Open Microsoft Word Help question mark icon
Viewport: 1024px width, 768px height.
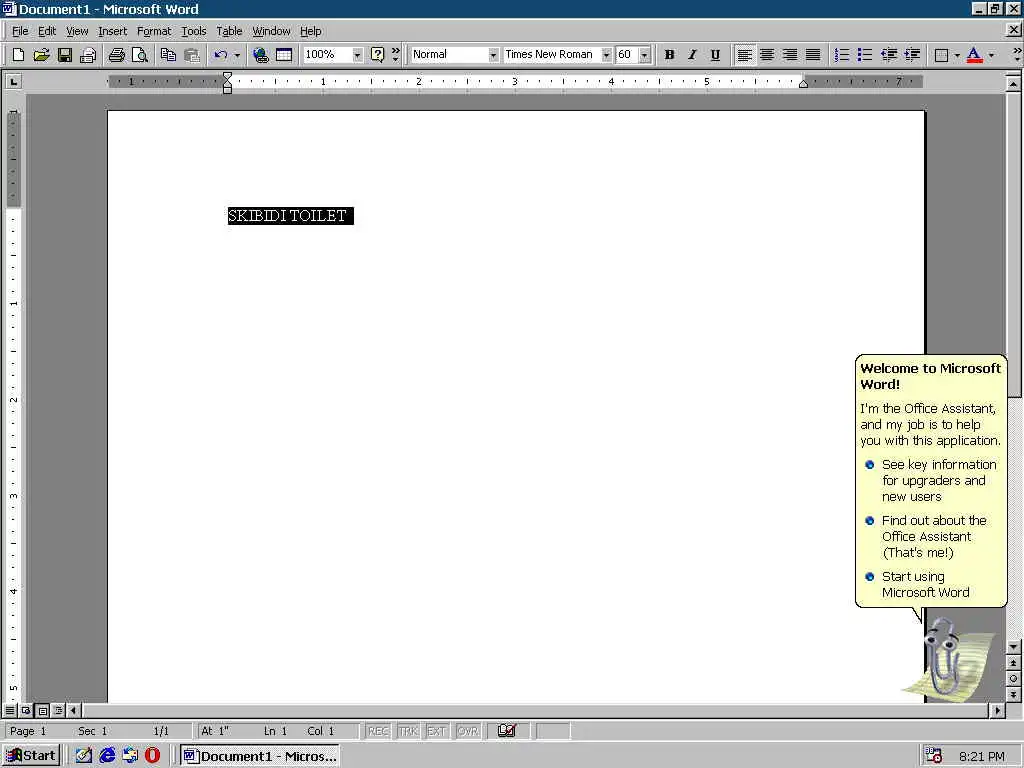(377, 55)
